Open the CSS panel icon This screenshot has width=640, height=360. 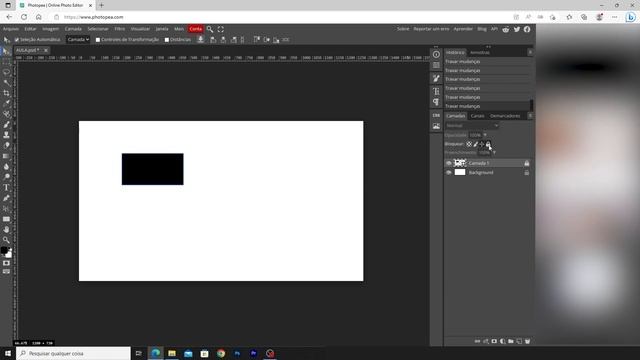(436, 116)
